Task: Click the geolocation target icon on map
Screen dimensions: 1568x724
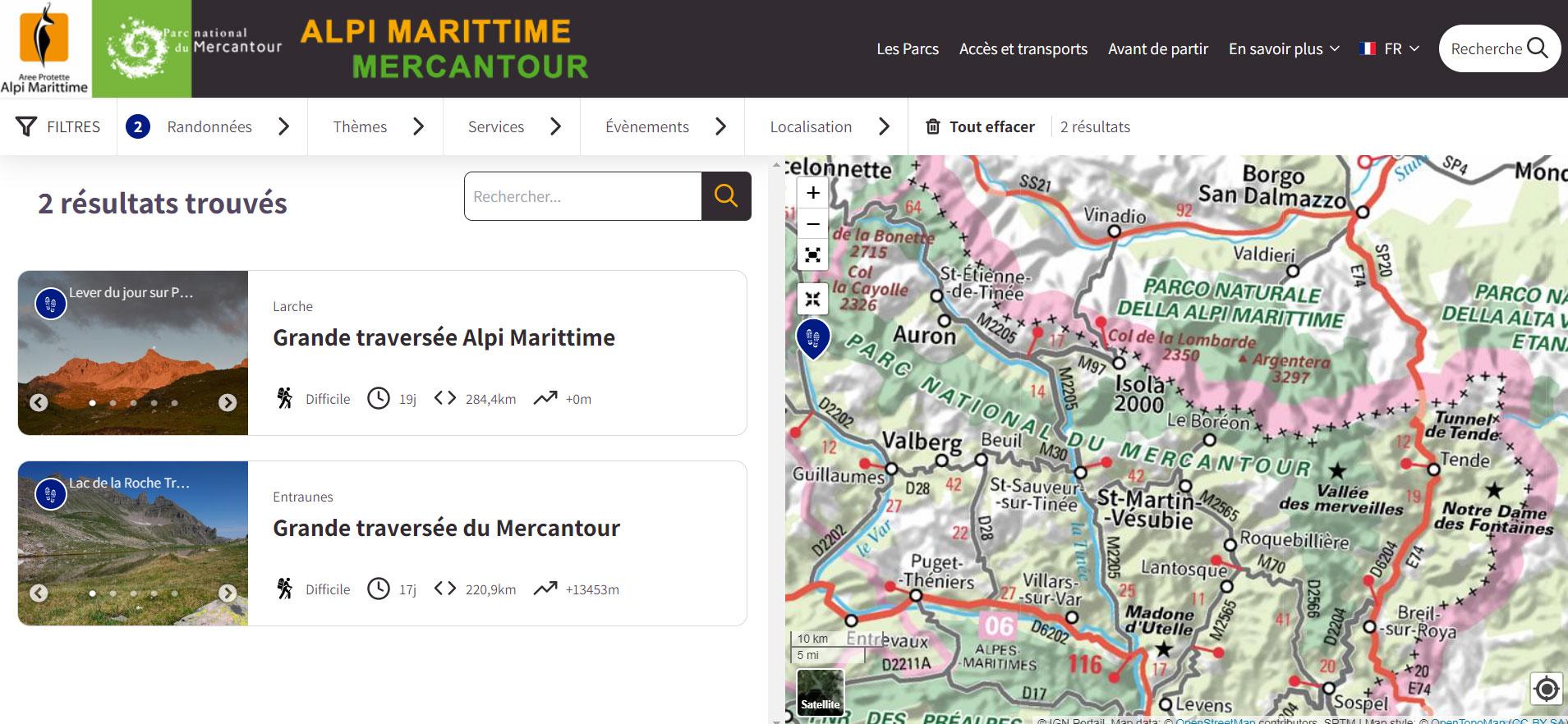Action: click(1546, 689)
